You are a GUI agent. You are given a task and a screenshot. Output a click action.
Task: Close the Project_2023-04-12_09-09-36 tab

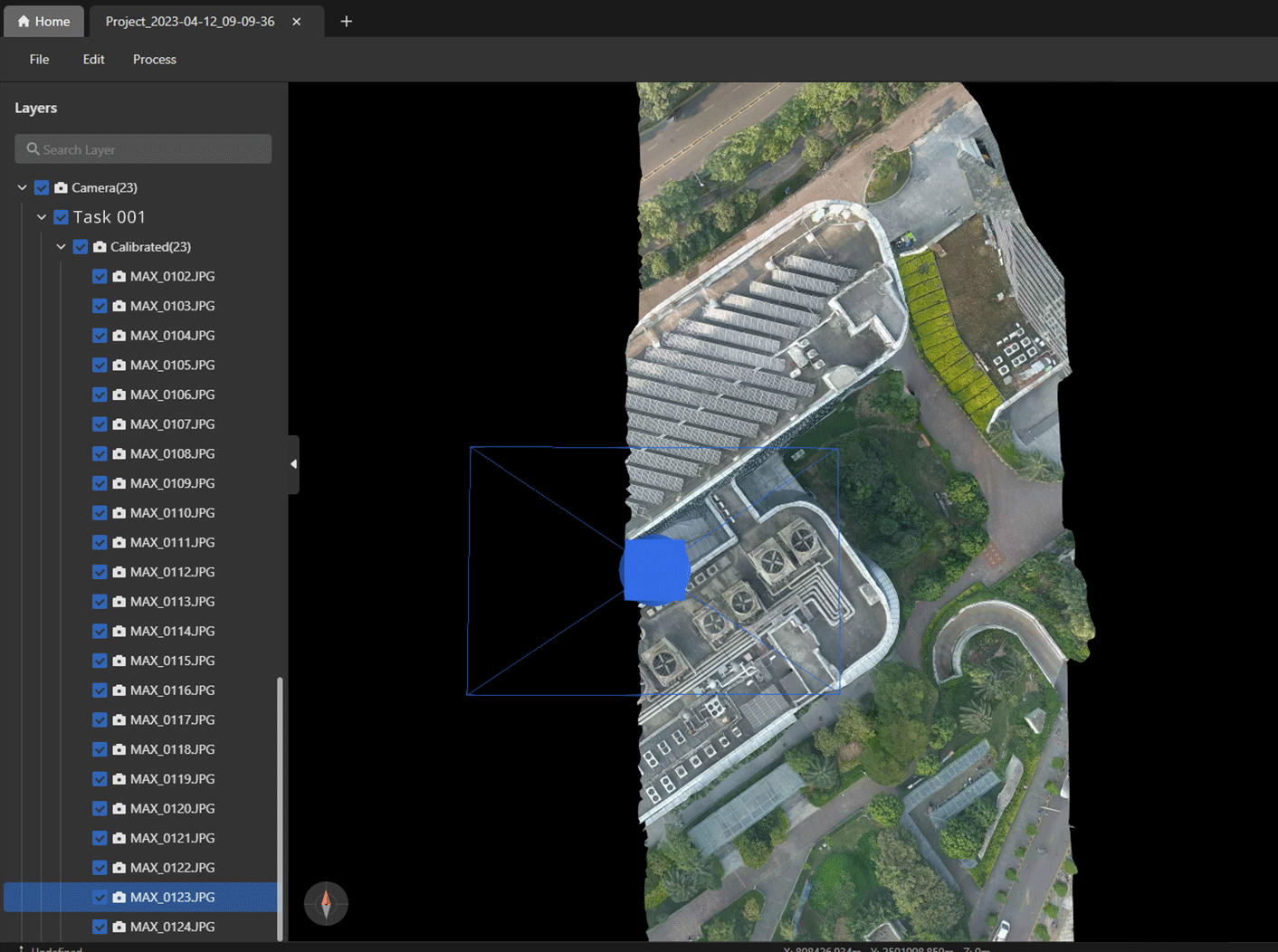pos(296,21)
